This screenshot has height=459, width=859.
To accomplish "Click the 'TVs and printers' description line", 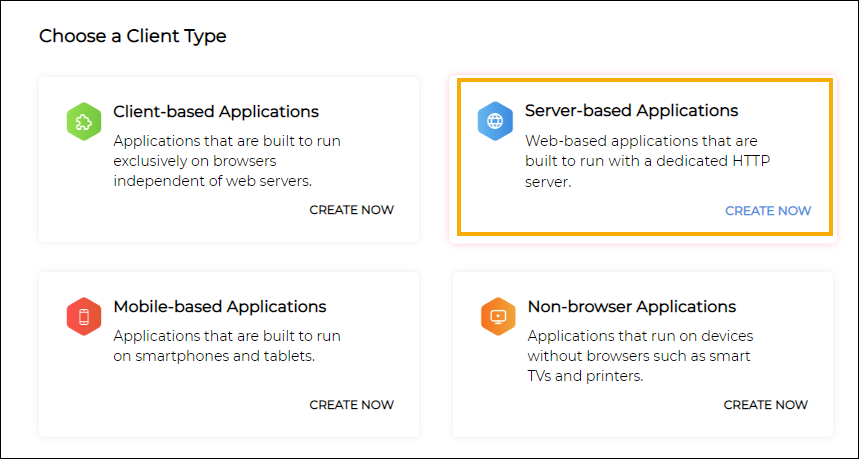I will coord(585,376).
